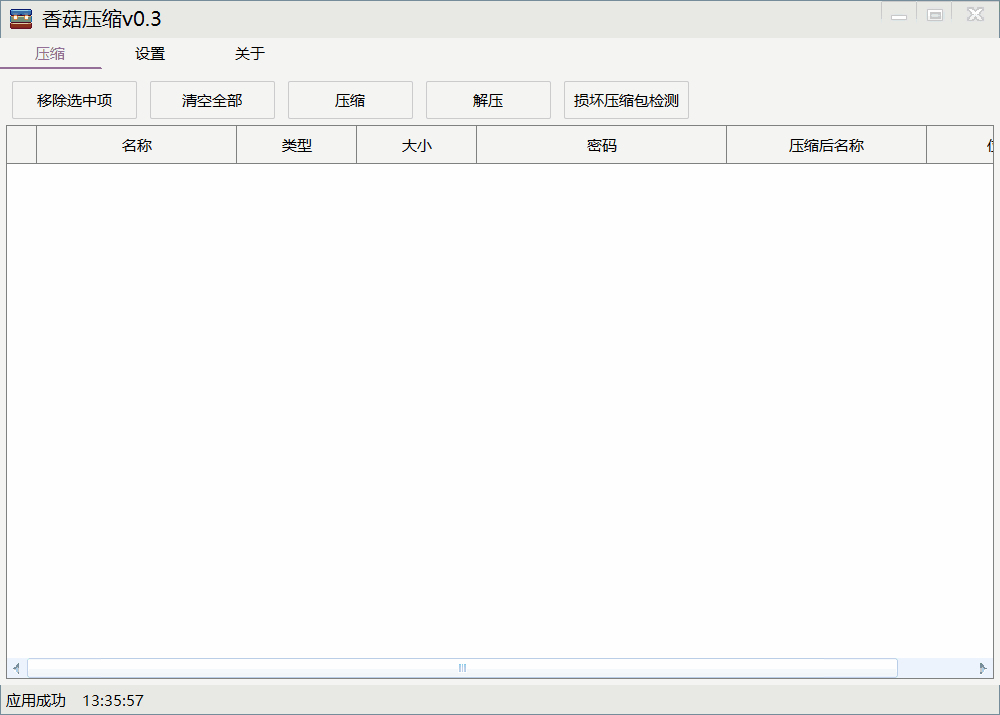This screenshot has width=1000, height=715.
Task: Click the right arrow of the horizontal scrollbar
Action: 984,667
